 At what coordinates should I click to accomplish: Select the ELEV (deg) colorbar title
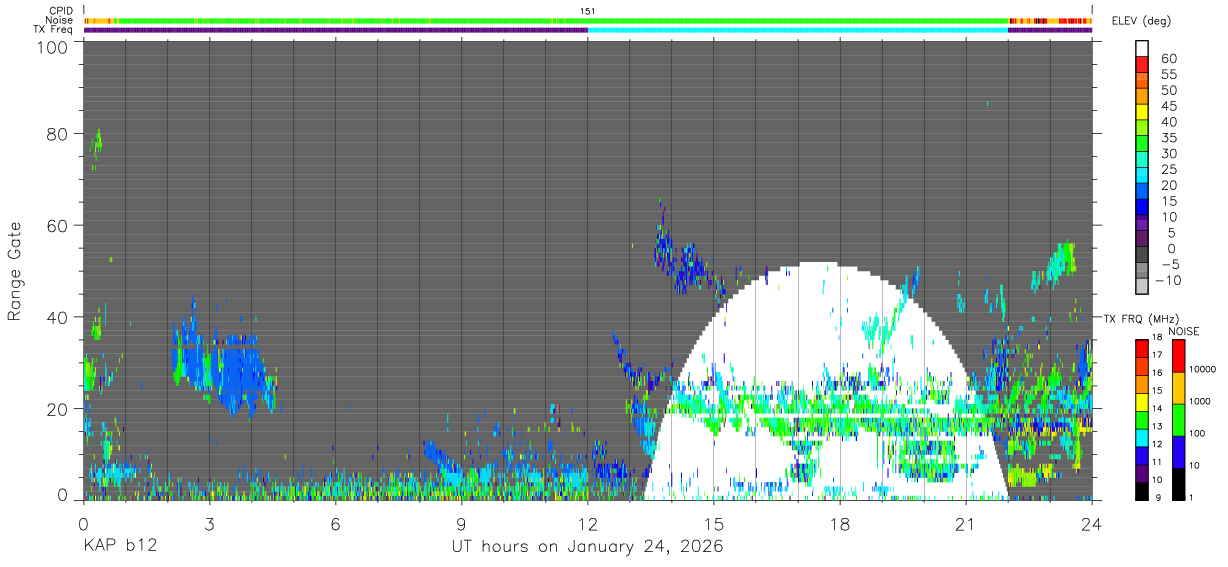click(1142, 20)
